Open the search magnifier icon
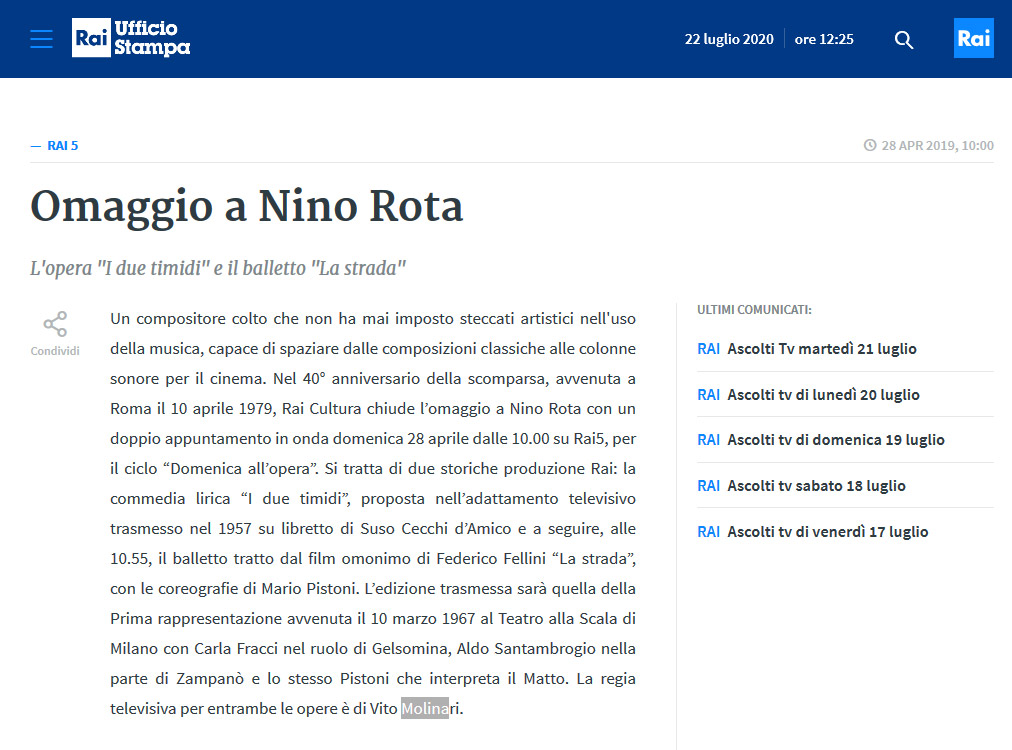This screenshot has width=1012, height=750. [x=904, y=40]
